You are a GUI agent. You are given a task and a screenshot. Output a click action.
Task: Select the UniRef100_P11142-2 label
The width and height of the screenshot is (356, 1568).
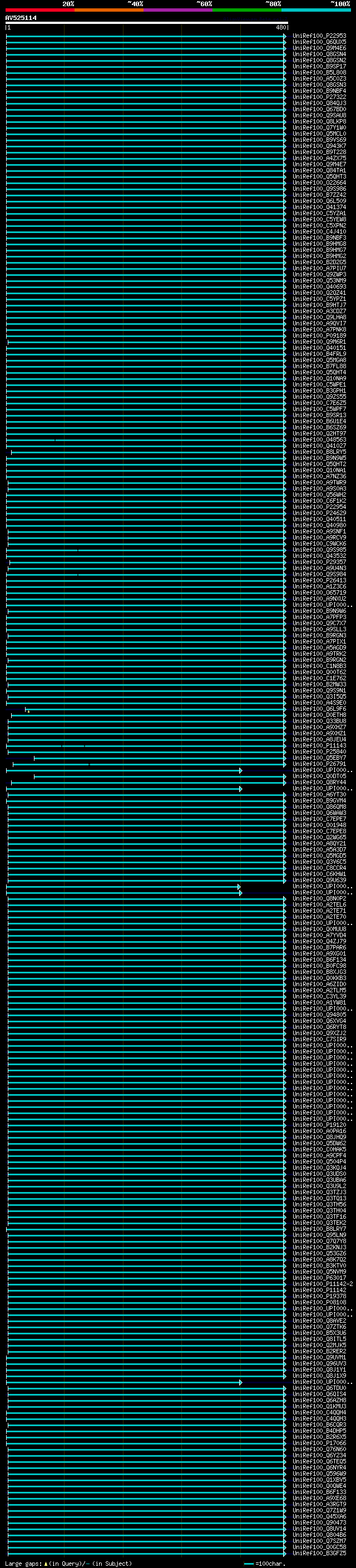pos(323,1284)
